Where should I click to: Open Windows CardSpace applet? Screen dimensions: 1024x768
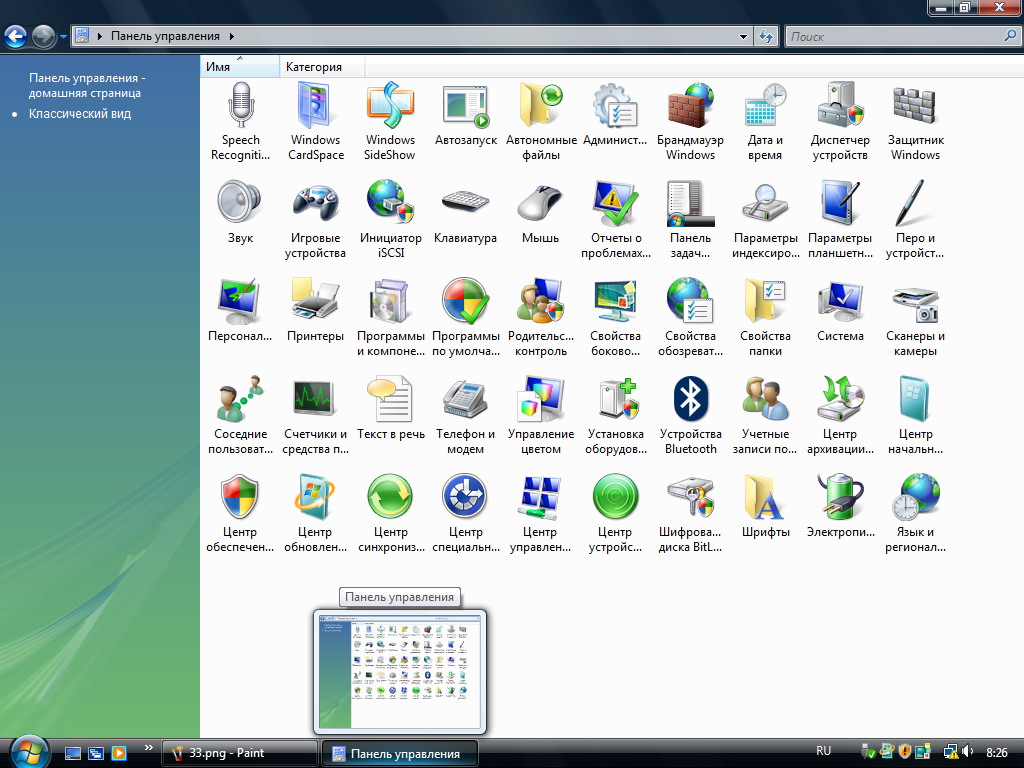coord(315,106)
